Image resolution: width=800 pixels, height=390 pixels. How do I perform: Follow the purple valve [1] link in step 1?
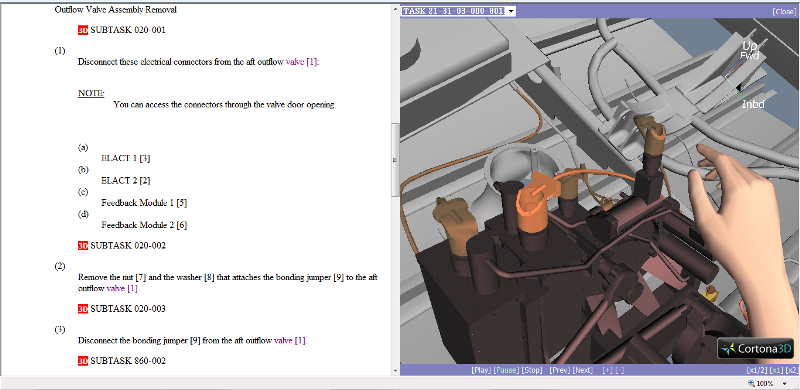click(302, 62)
